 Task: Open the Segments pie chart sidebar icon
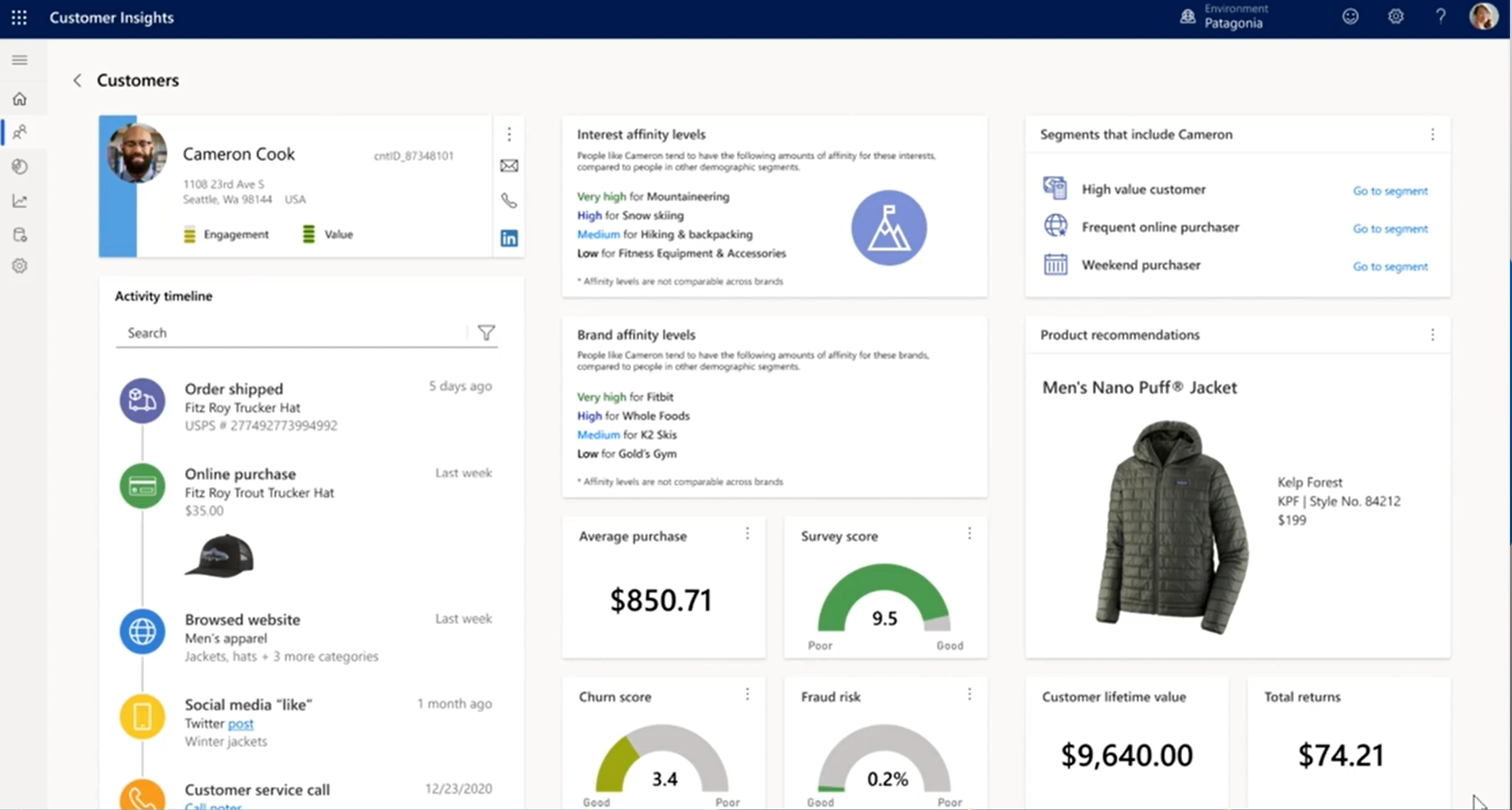[x=19, y=167]
